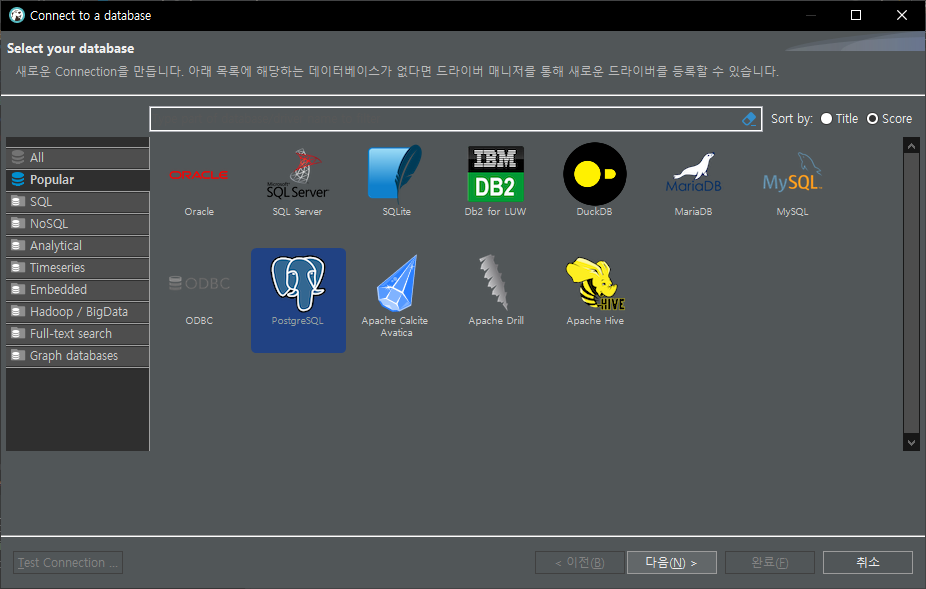Show All database categories
The width and height of the screenshot is (926, 589).
77,158
